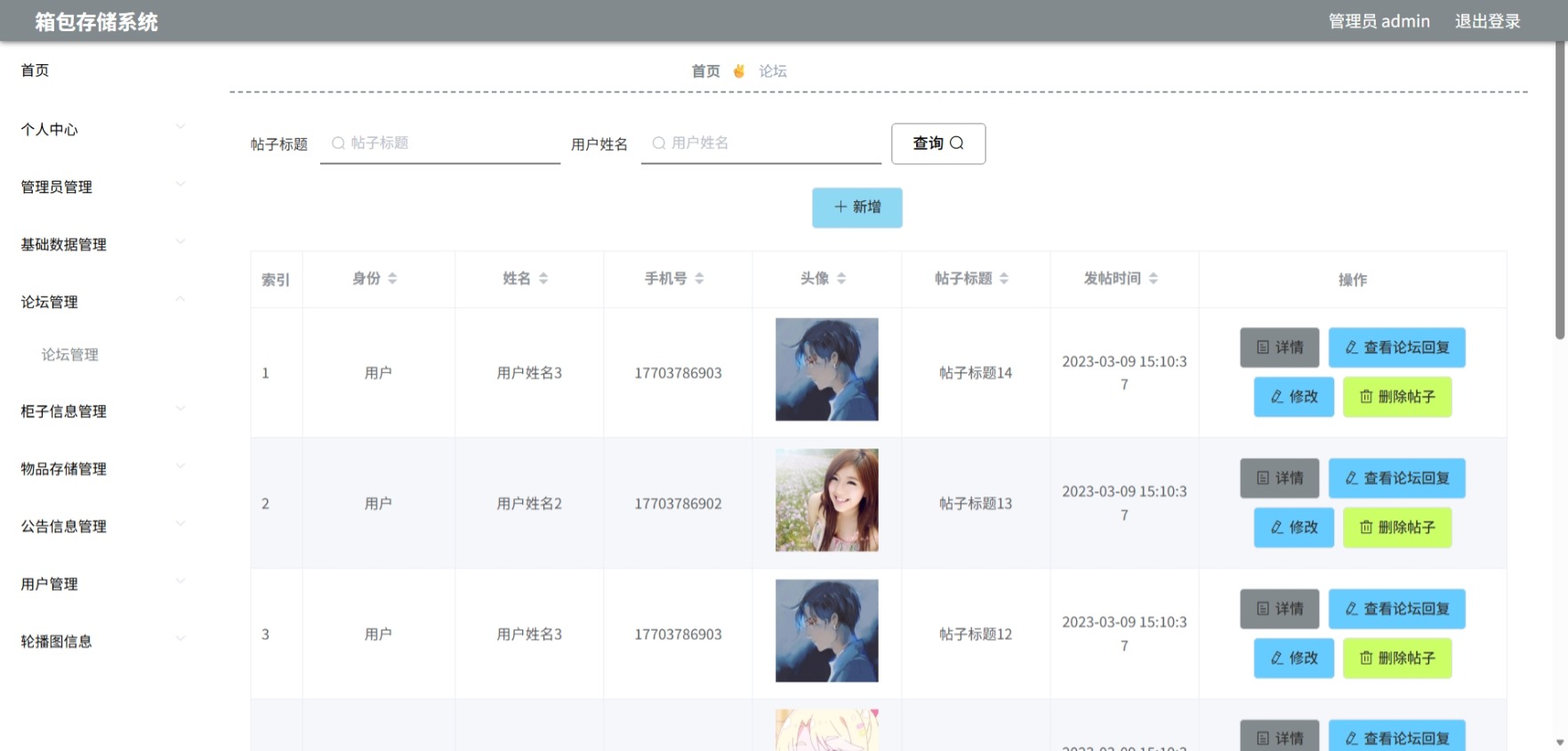
Task: Focus the 用户姓名 search input
Action: click(x=761, y=143)
